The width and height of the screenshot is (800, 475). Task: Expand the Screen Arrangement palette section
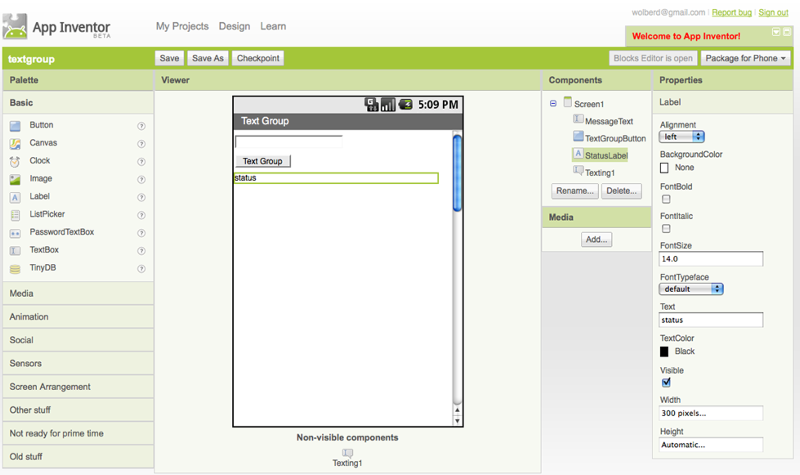coord(78,387)
